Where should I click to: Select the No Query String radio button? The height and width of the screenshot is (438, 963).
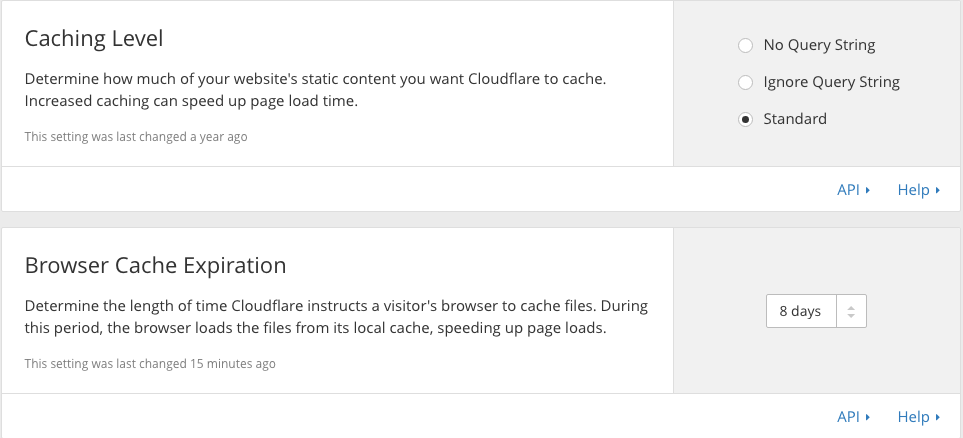pos(744,45)
